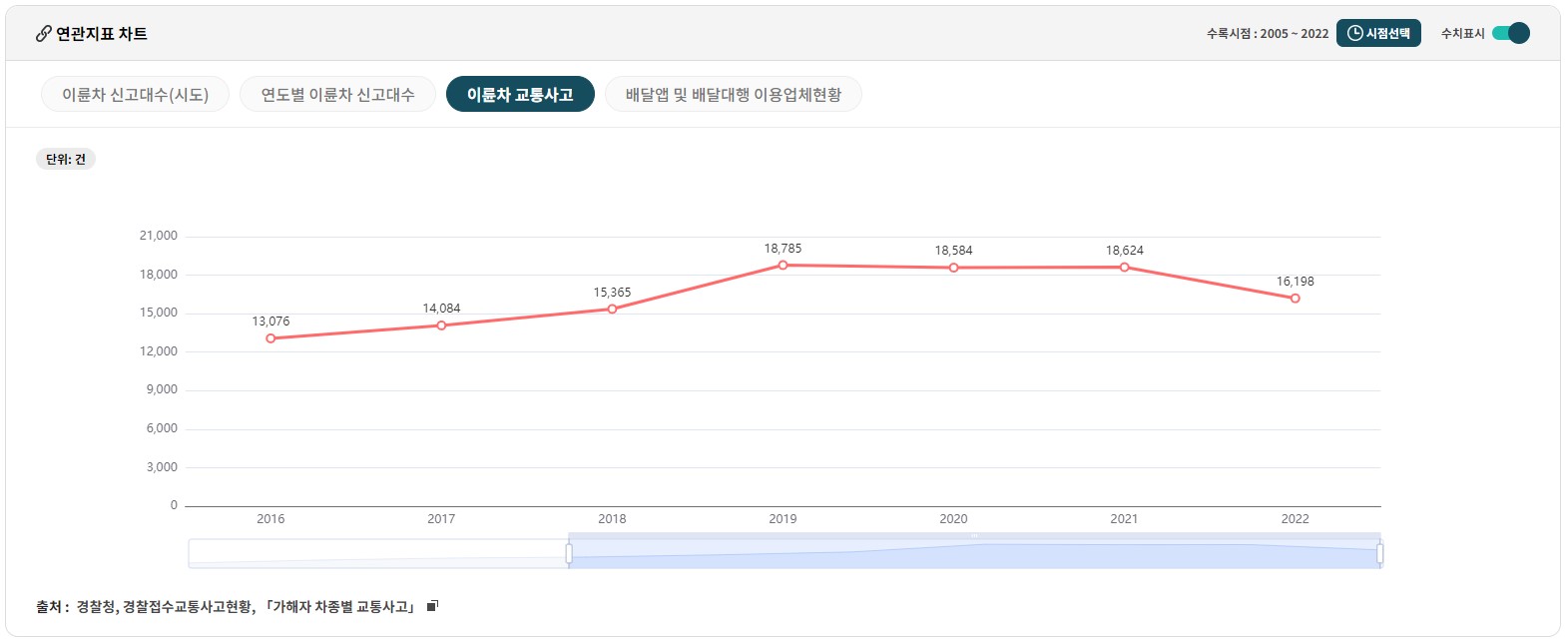1568x644 pixels.
Task: Click the 단위: 건 unit badge
Action: [x=66, y=159]
